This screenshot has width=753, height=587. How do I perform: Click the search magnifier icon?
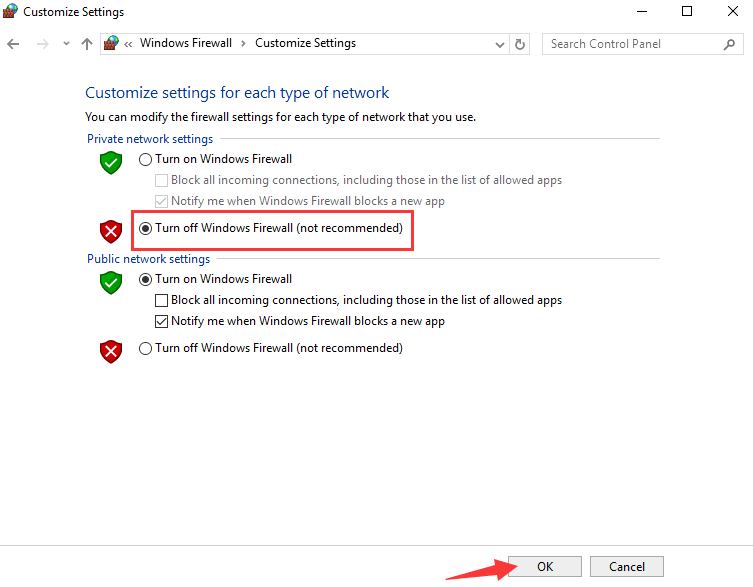coord(729,44)
